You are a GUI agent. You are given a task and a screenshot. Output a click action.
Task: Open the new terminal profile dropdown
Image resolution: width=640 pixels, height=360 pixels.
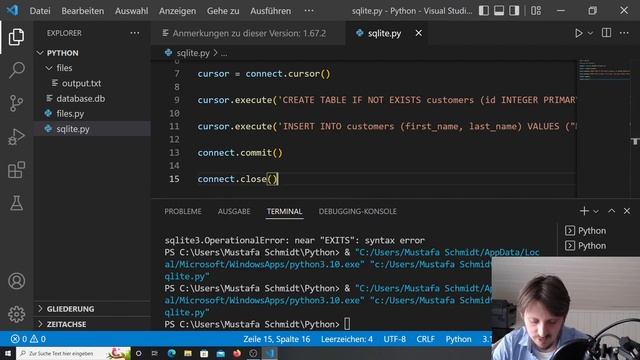point(596,211)
